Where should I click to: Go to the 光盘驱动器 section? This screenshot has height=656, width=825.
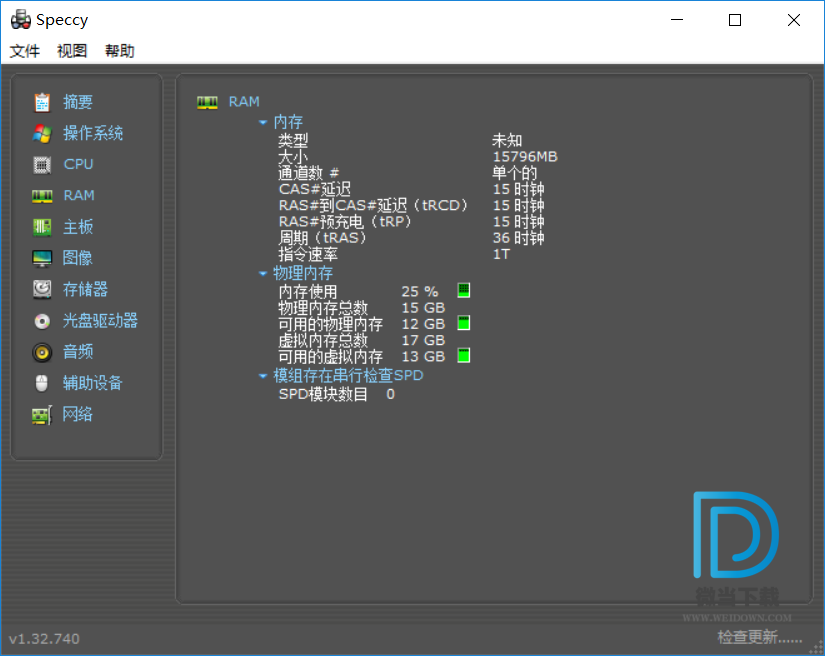(100, 320)
